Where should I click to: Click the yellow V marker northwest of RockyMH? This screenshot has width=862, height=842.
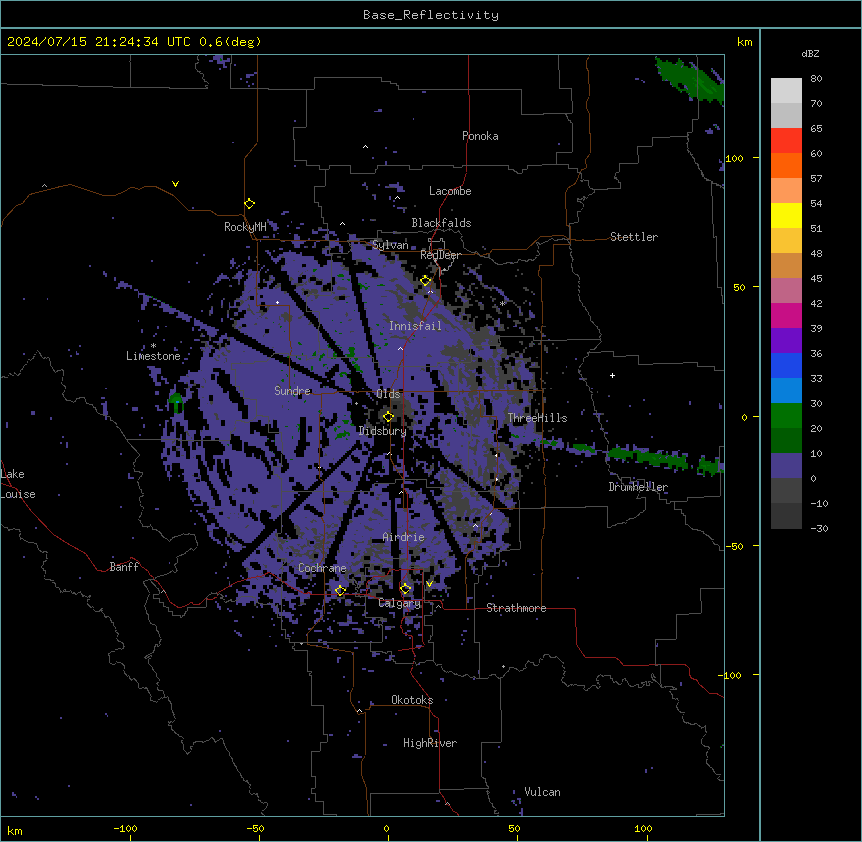point(175,184)
